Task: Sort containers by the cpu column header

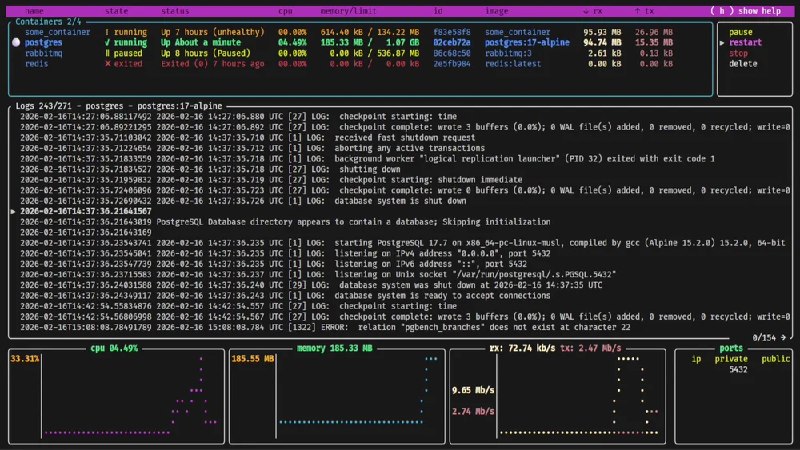Action: (285, 11)
